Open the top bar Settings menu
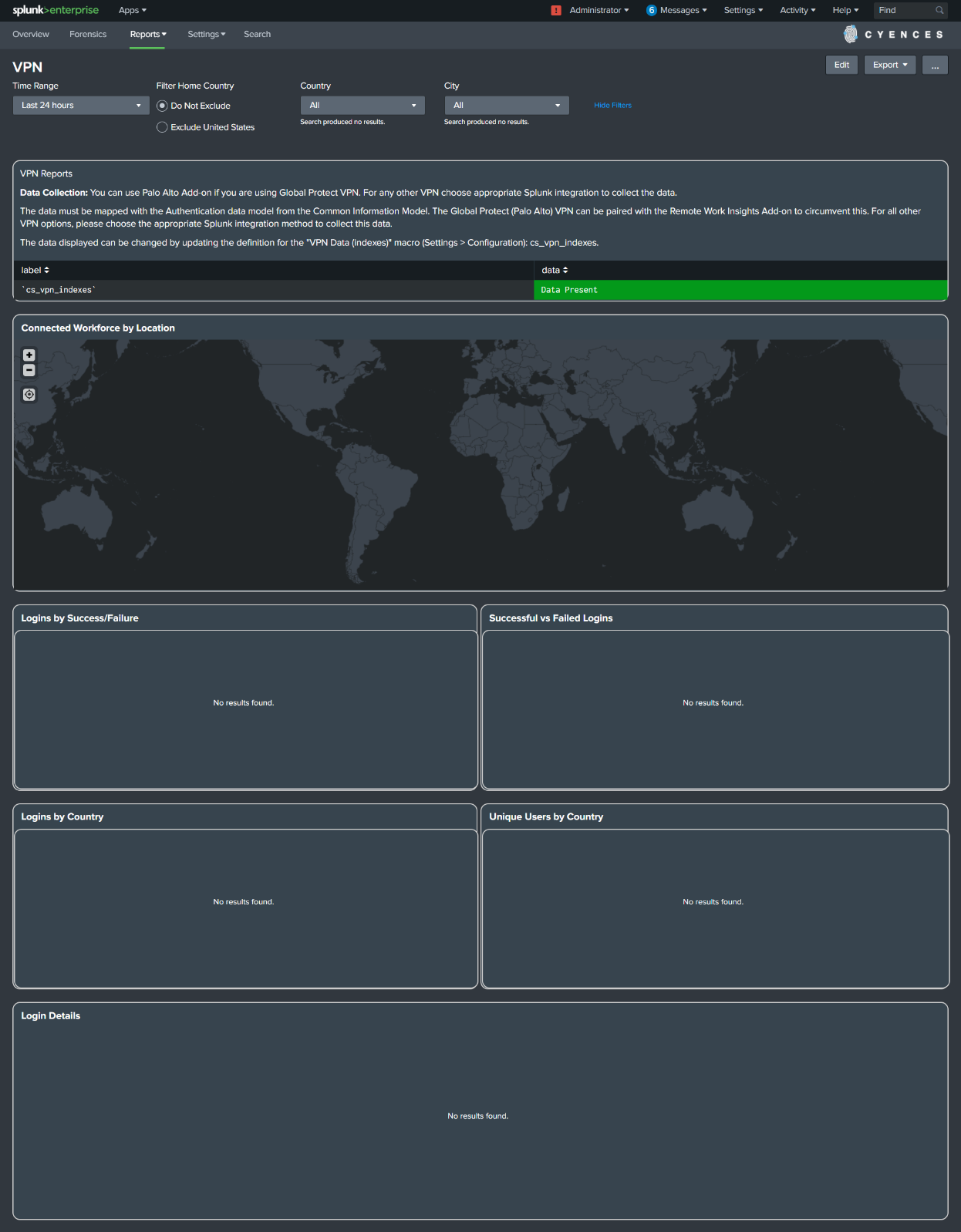The image size is (961, 1232). click(x=744, y=10)
